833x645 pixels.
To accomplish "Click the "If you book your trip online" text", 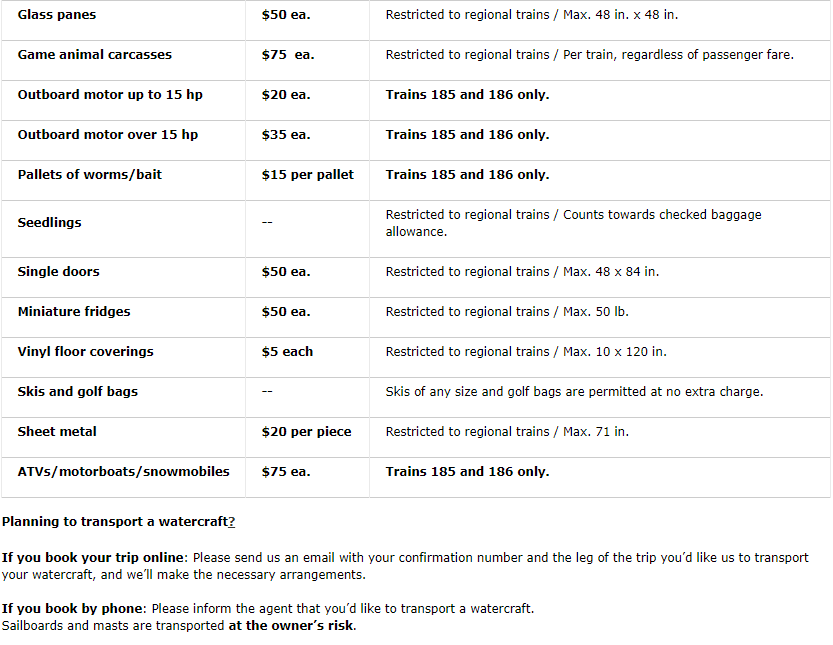I will pos(94,558).
